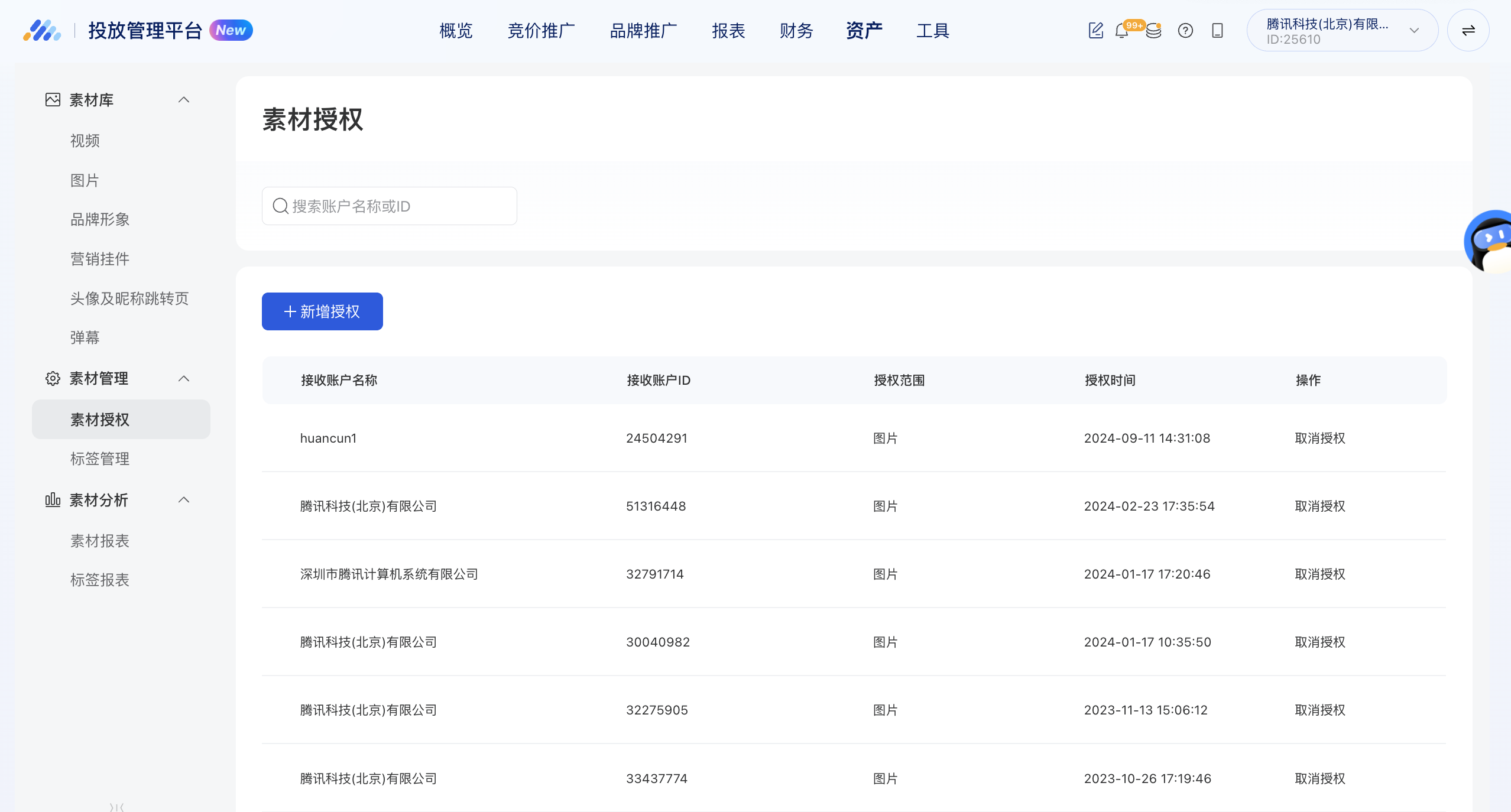Open the notifications bell icon
Screen dimensions: 1511x812
[x=1121, y=31]
